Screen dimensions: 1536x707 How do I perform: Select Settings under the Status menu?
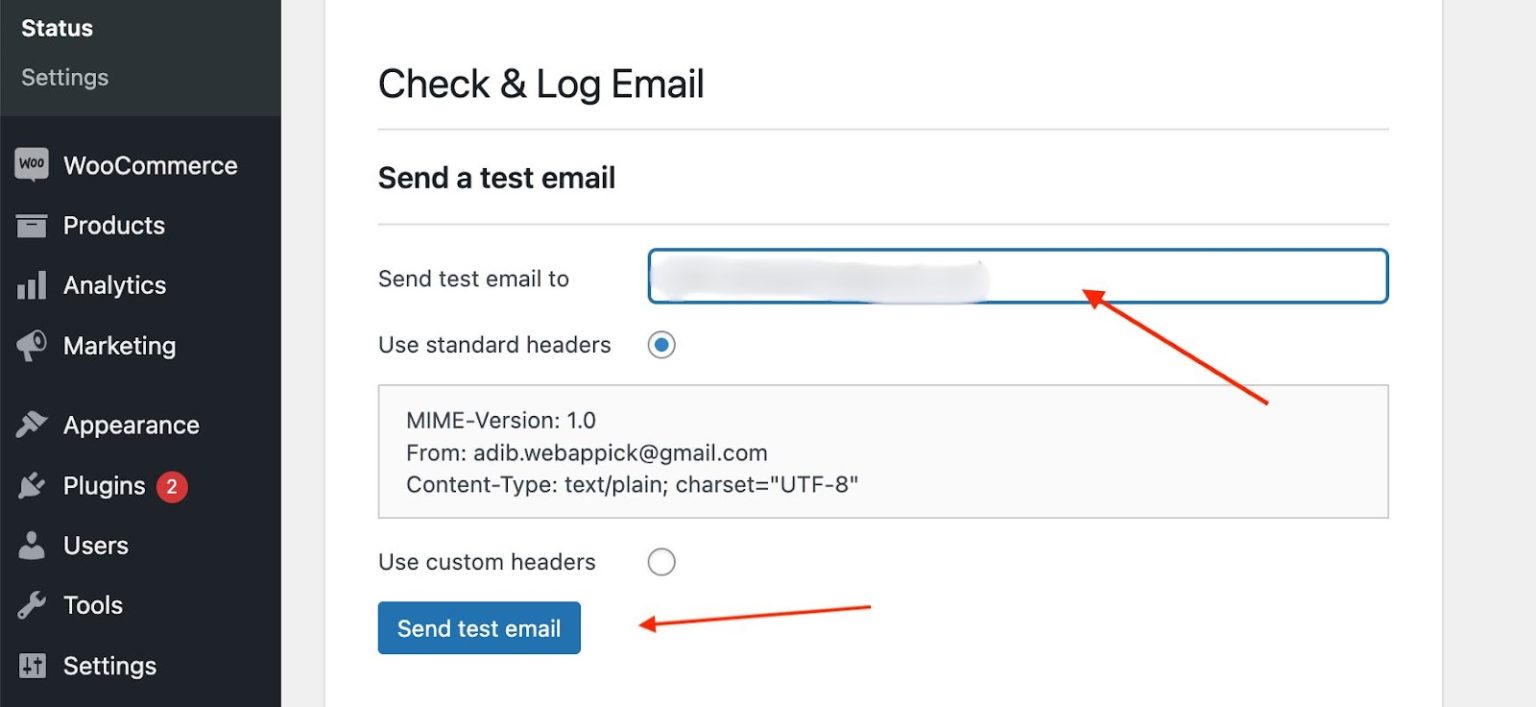[64, 76]
